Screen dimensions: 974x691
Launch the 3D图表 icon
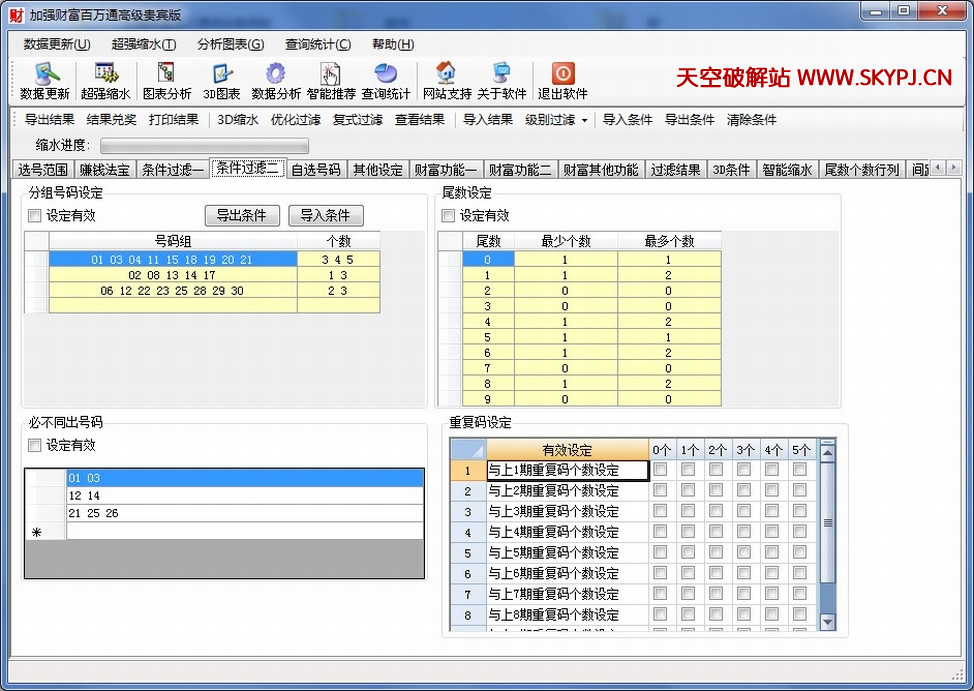point(221,75)
